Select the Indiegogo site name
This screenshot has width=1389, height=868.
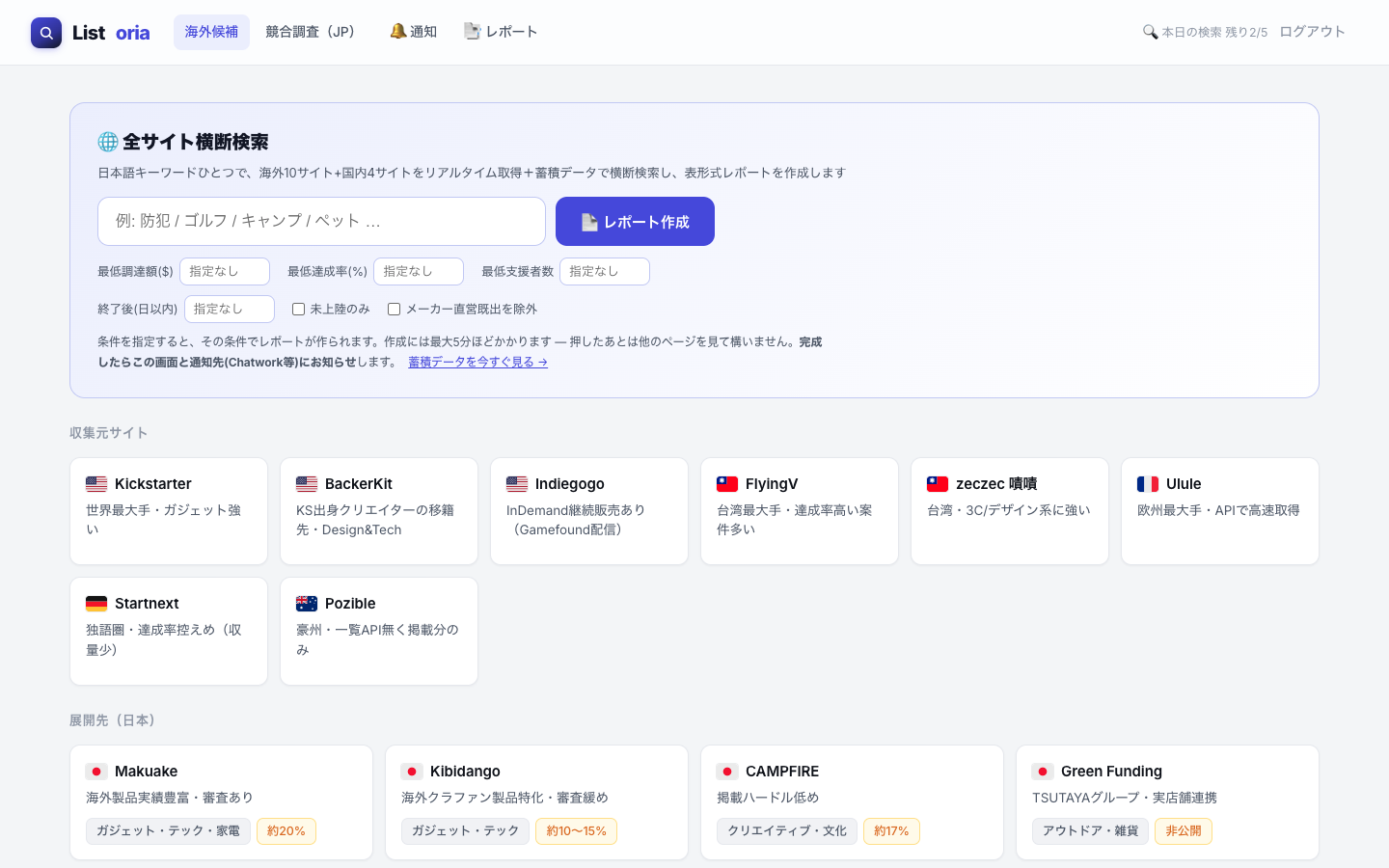[569, 484]
